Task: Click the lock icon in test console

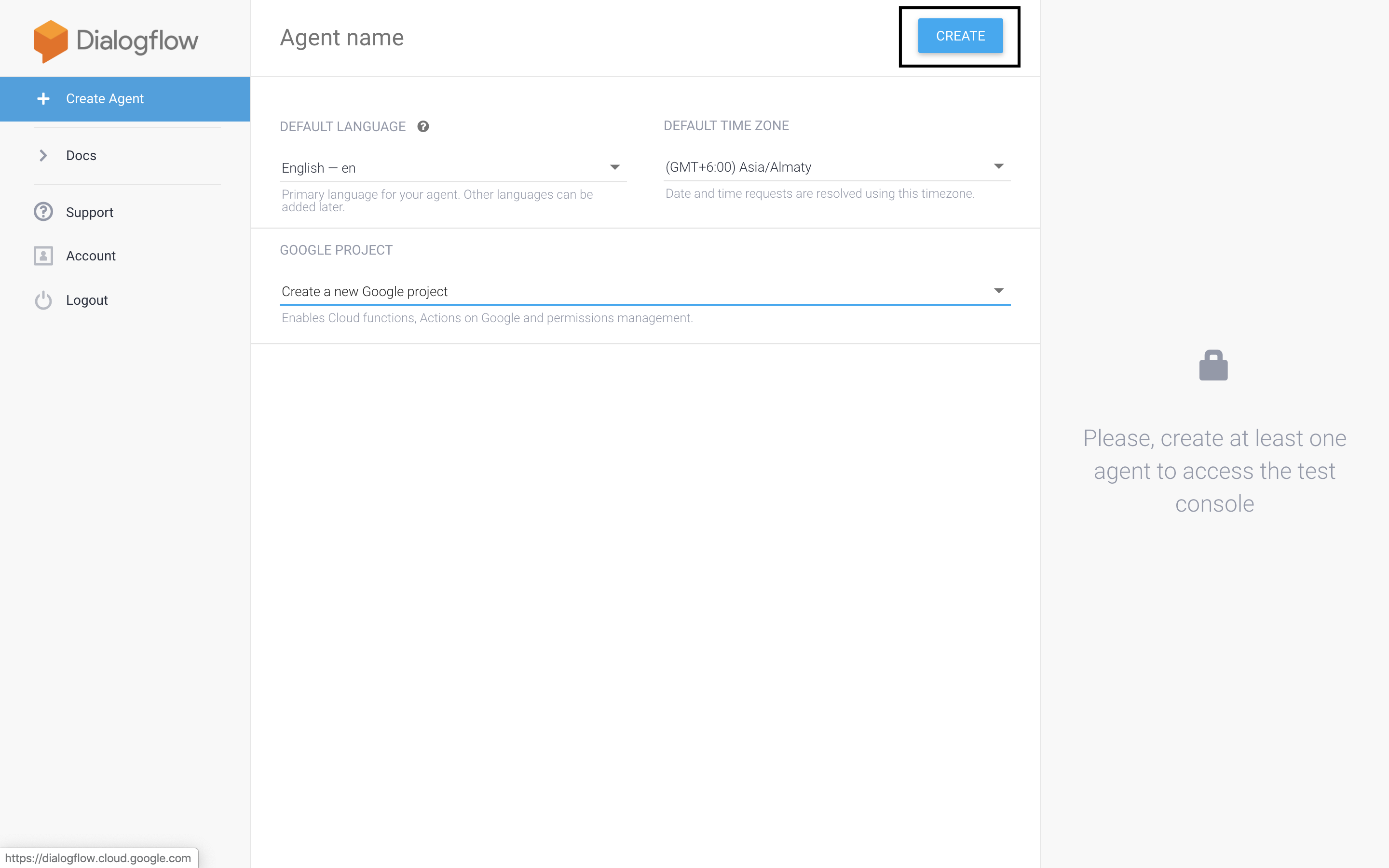Action: (1213, 365)
